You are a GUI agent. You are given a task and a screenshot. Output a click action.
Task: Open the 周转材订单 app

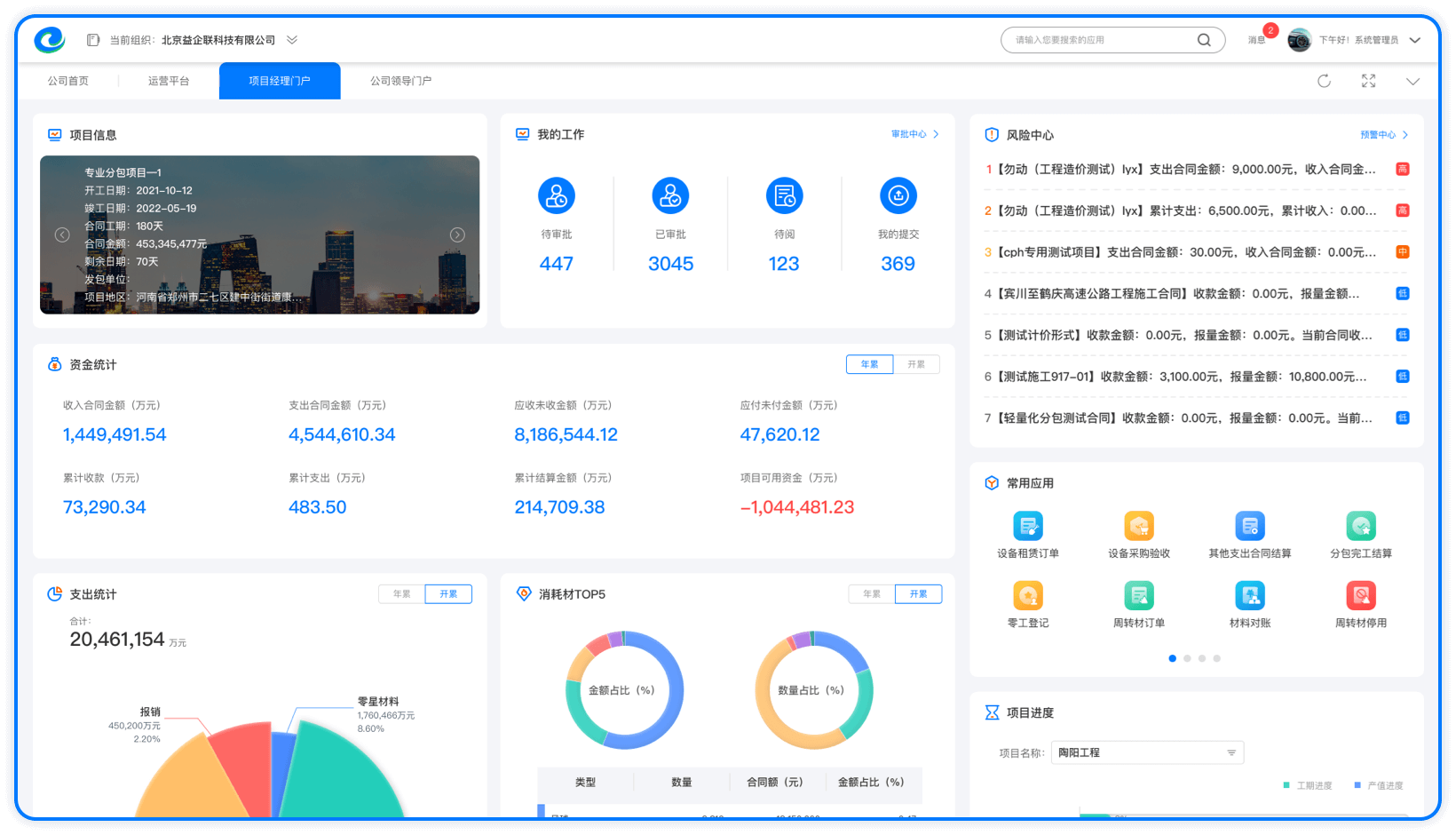click(x=1139, y=605)
